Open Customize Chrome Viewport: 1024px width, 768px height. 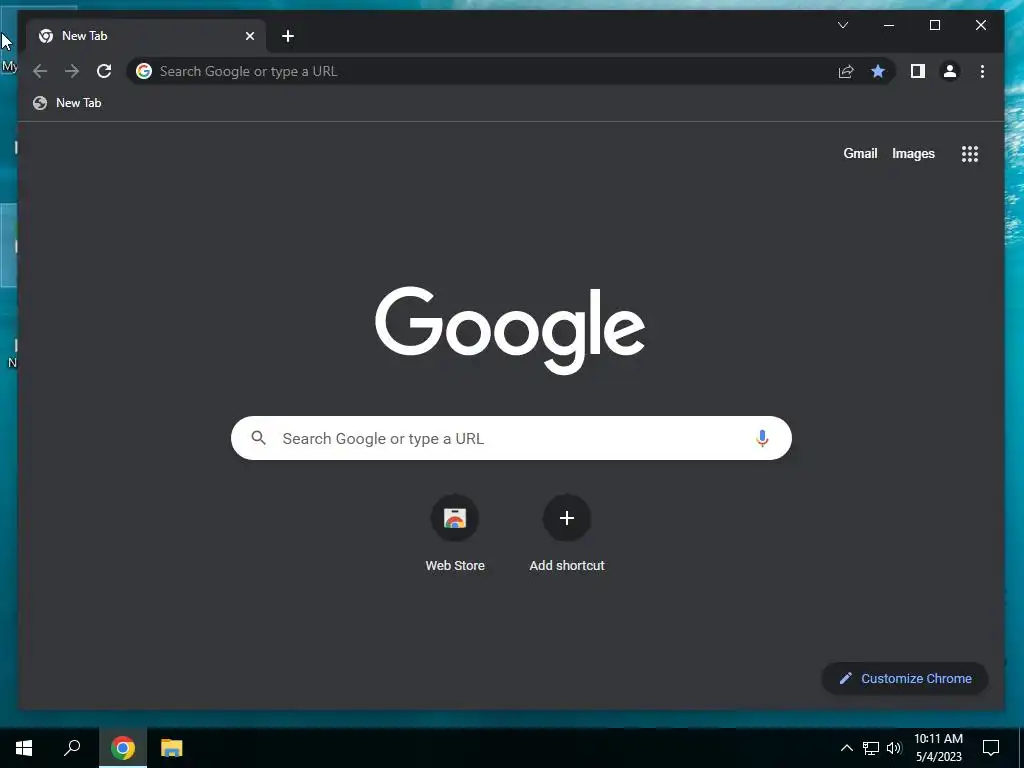(x=904, y=679)
